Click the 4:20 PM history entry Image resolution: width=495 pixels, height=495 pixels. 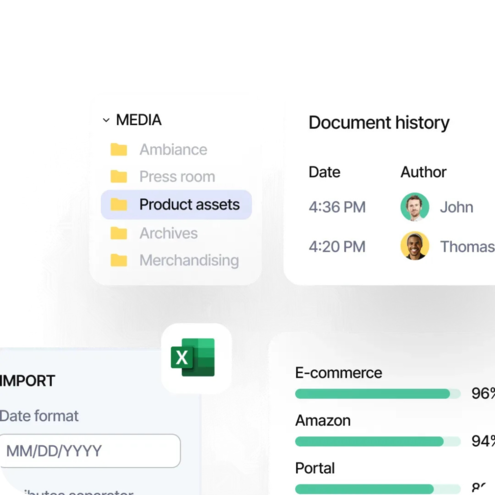[337, 247]
